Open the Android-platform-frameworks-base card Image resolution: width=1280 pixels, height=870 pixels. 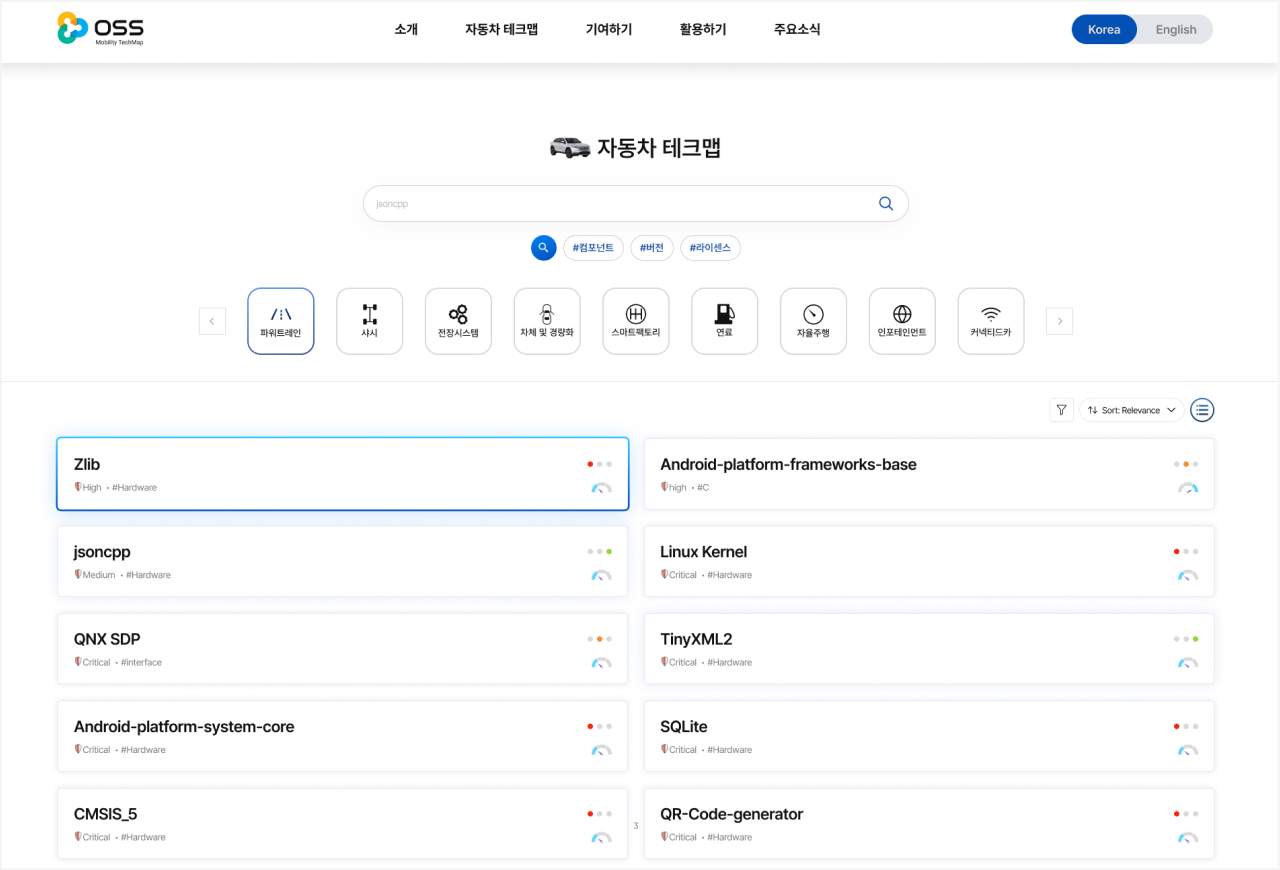[x=929, y=474]
